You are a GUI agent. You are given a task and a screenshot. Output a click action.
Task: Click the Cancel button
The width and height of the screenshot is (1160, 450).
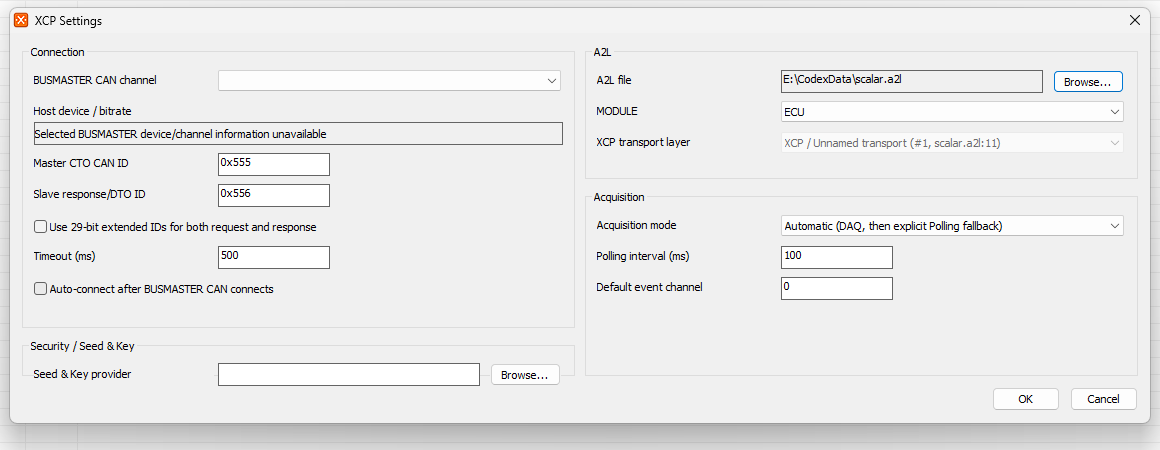[1103, 399]
